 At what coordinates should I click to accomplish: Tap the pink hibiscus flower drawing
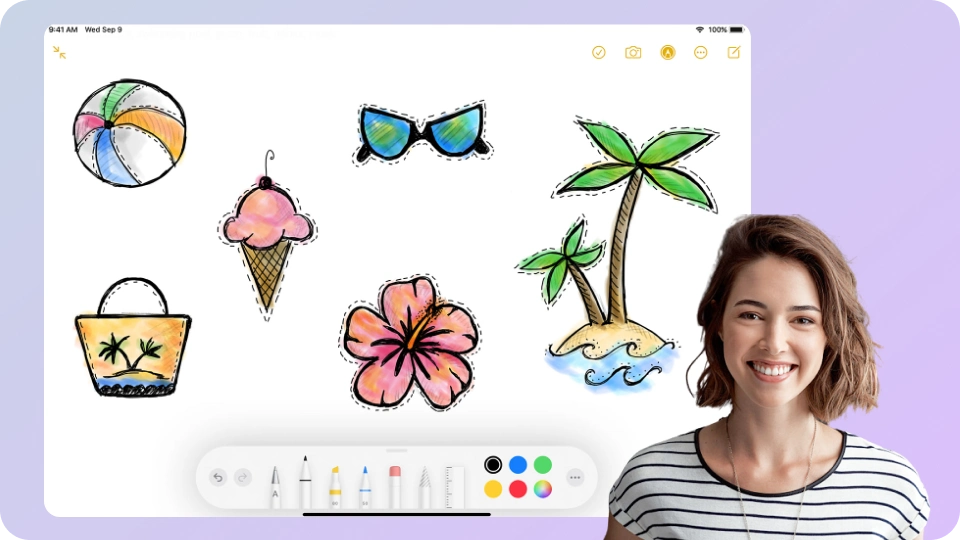tap(410, 342)
